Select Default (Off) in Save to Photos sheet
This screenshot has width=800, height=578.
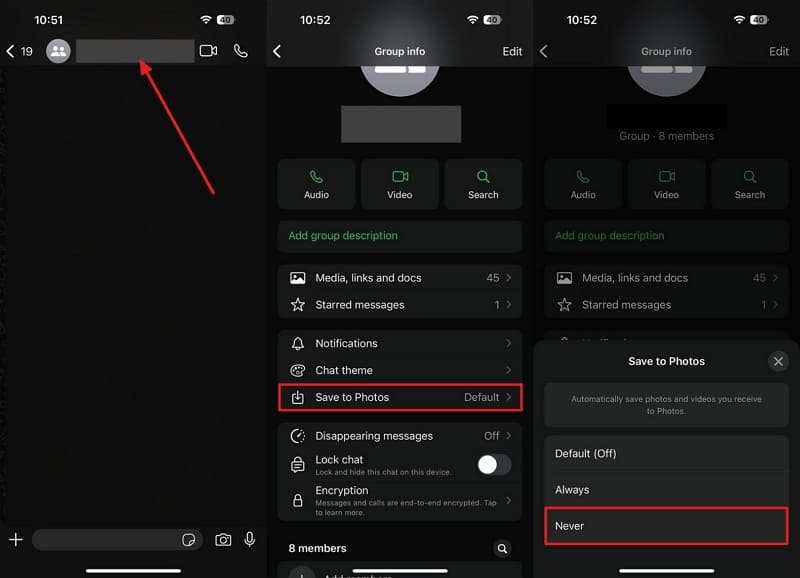coord(666,453)
